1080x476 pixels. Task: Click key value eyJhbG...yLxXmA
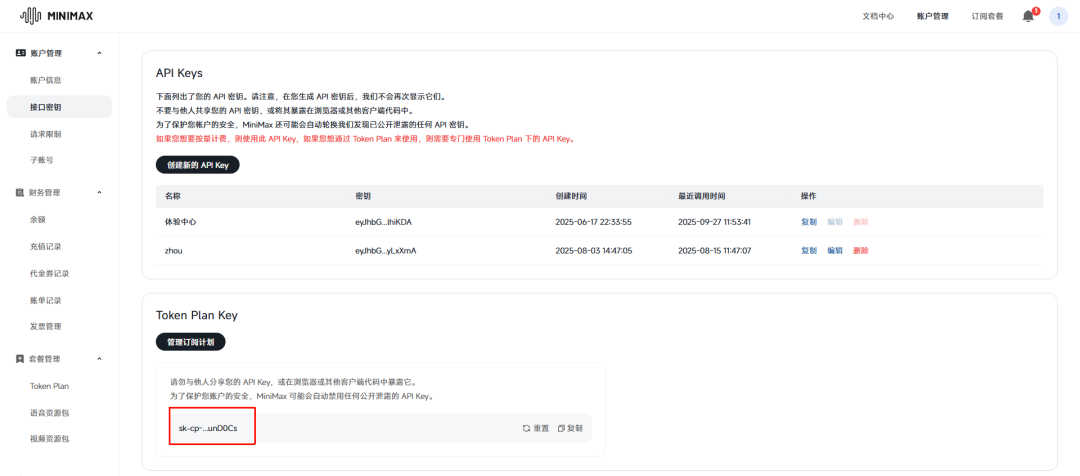coord(386,251)
